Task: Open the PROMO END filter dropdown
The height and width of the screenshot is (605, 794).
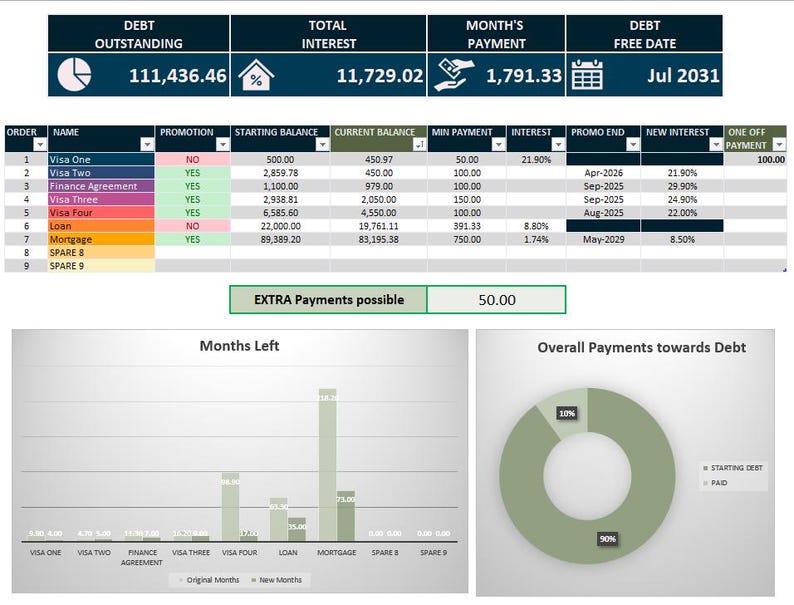Action: tap(632, 145)
